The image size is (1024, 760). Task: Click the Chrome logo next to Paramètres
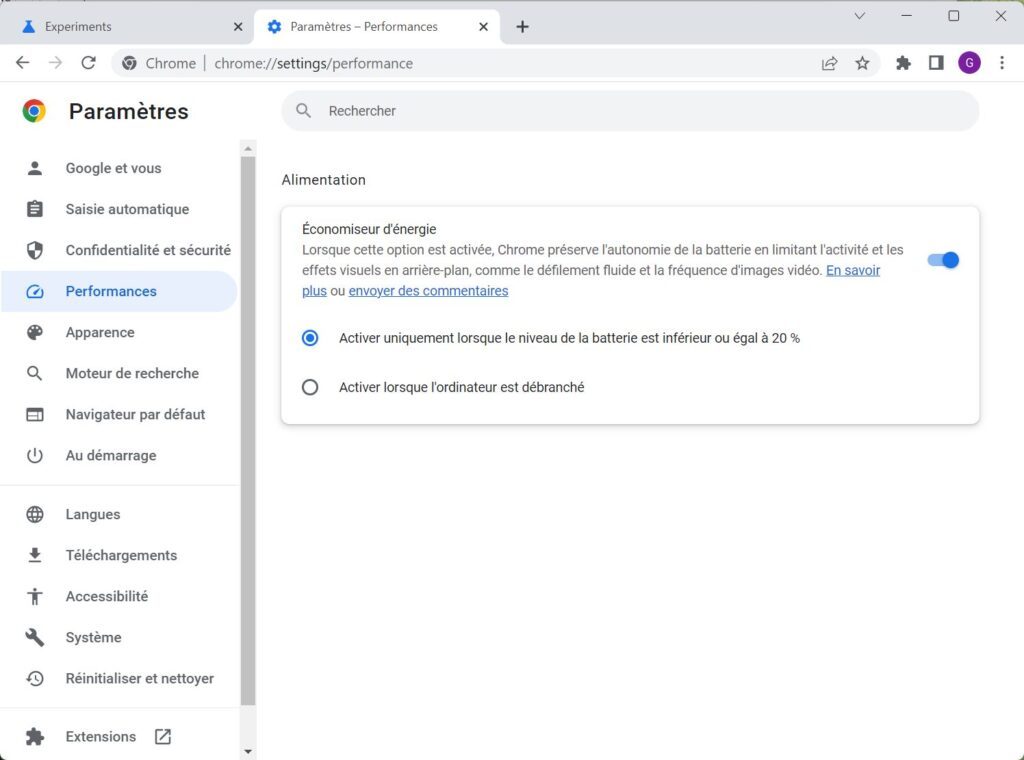(34, 111)
